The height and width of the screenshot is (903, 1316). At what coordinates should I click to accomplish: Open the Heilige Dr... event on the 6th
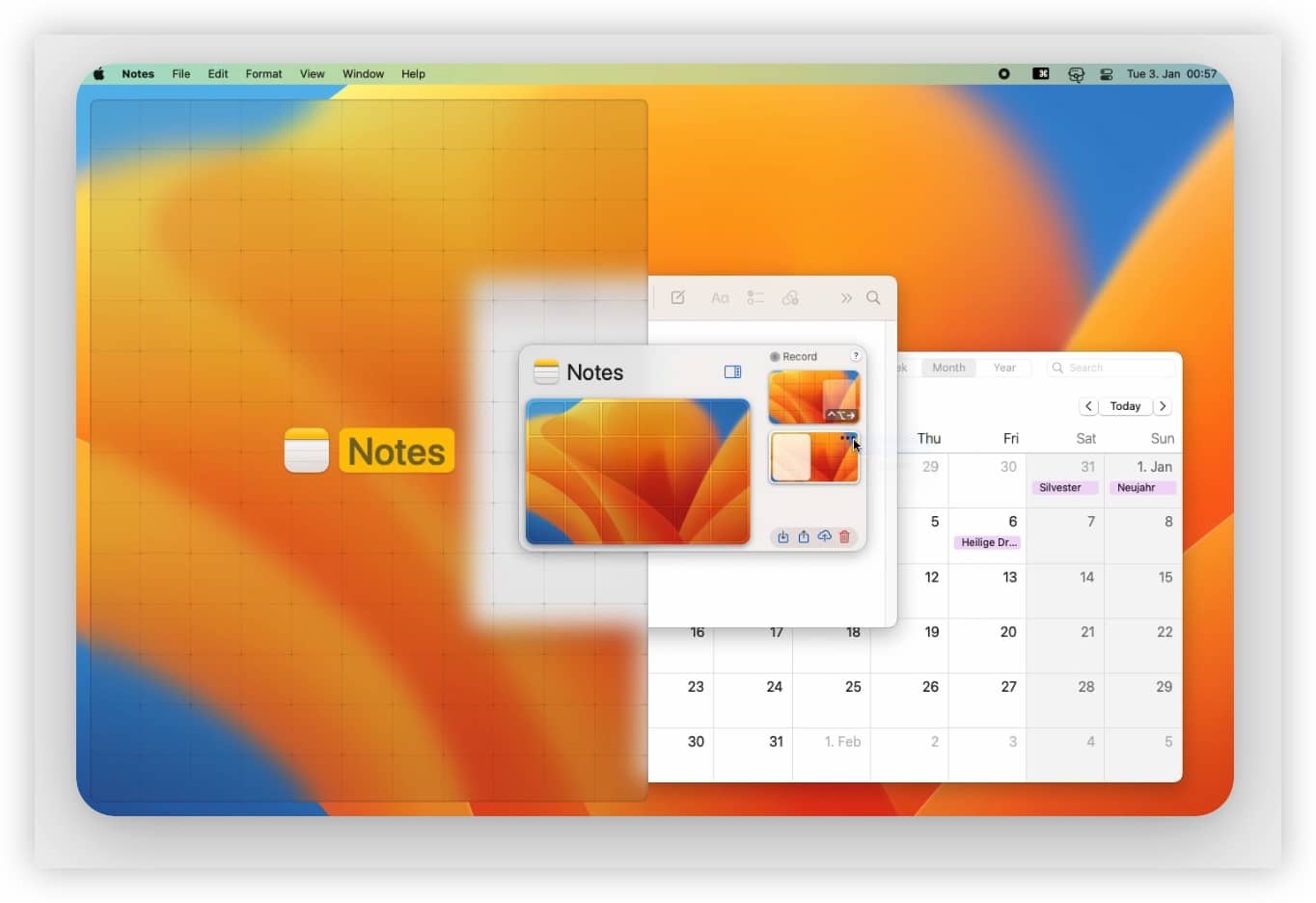coord(987,542)
